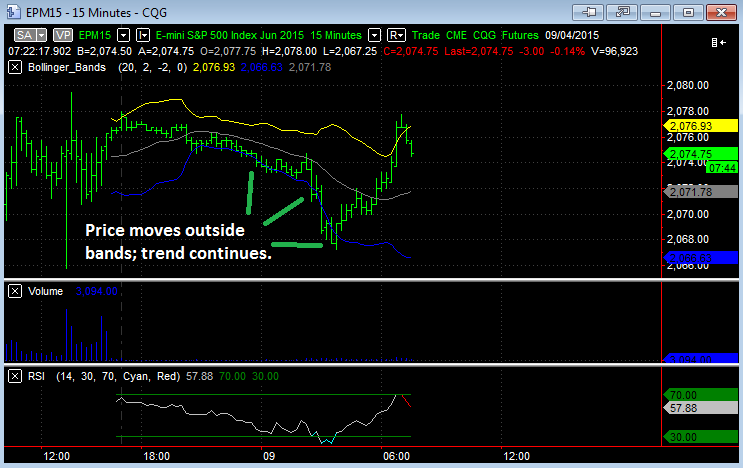This screenshot has height=468, width=743.
Task: Click the VP volume profile button
Action: pos(63,35)
